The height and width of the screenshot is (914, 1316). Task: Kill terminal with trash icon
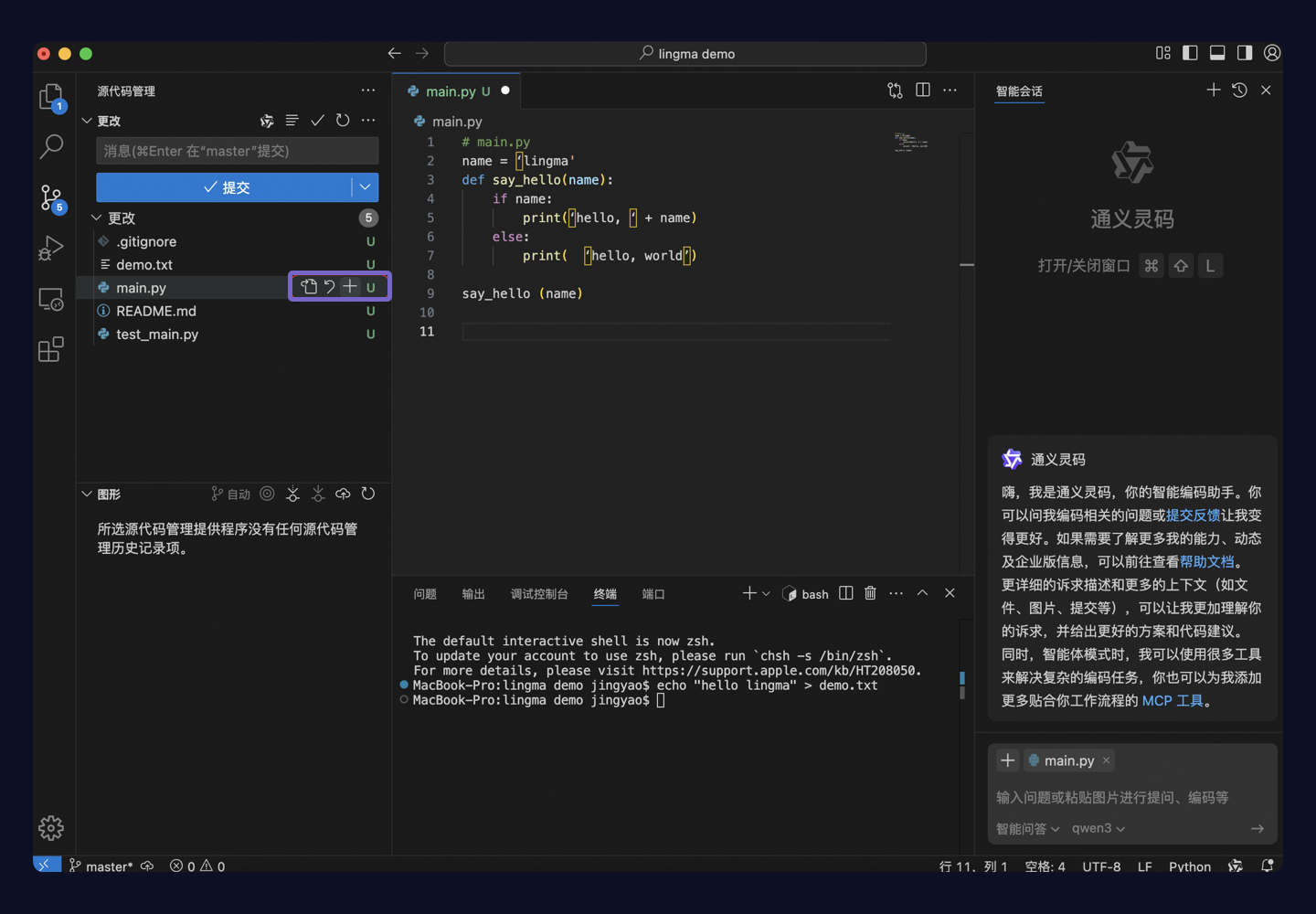[870, 593]
